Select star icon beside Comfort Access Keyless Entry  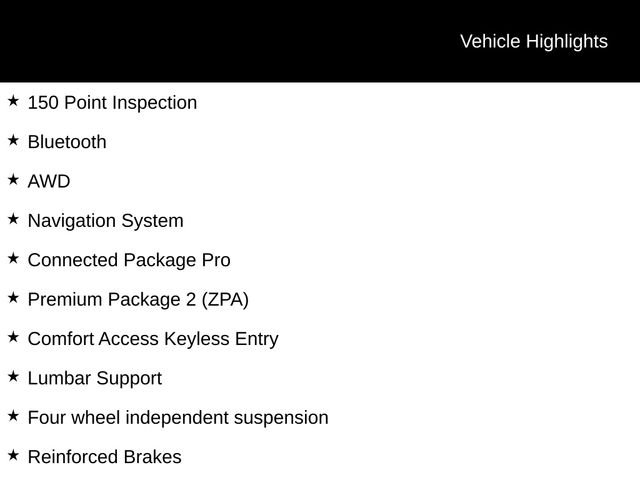[x=13, y=337]
